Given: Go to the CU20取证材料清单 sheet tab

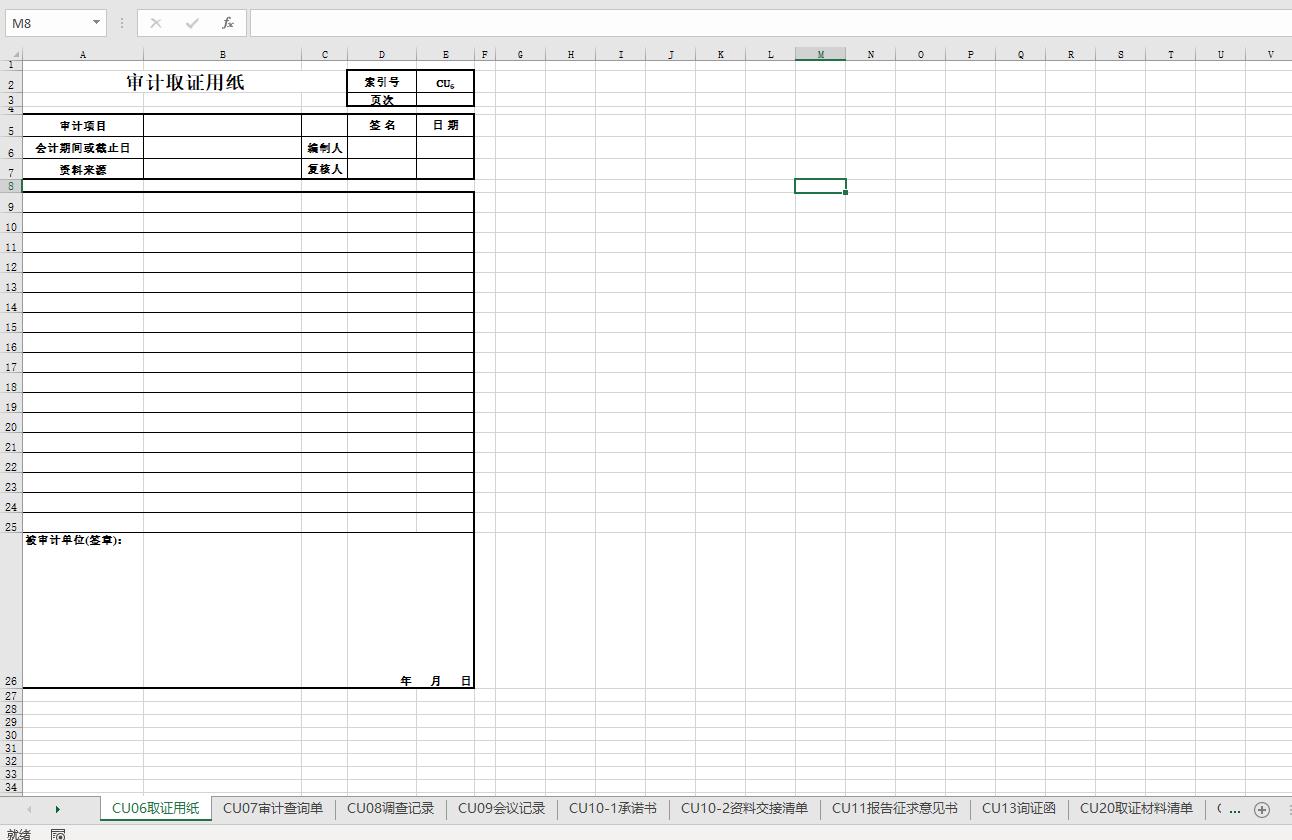Looking at the screenshot, I should 1136,808.
